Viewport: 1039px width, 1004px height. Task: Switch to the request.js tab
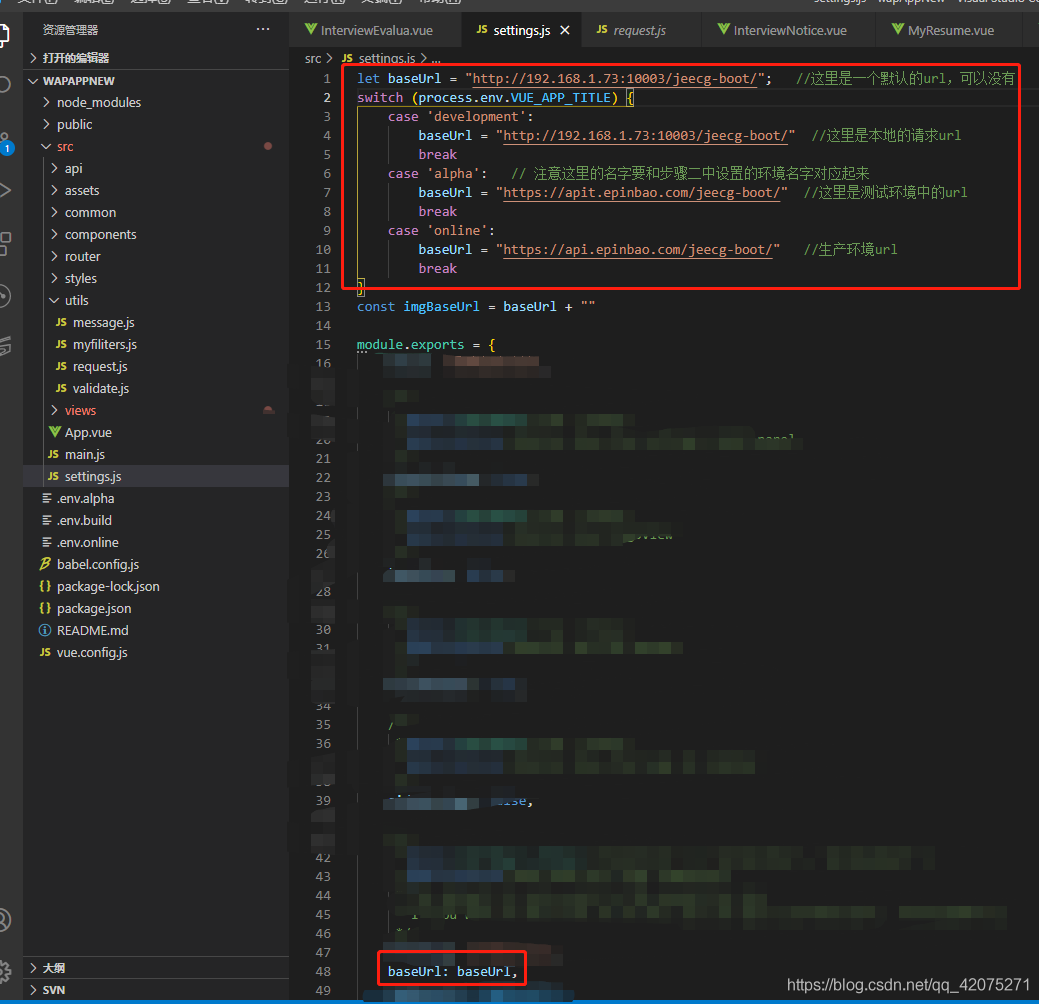[x=640, y=30]
